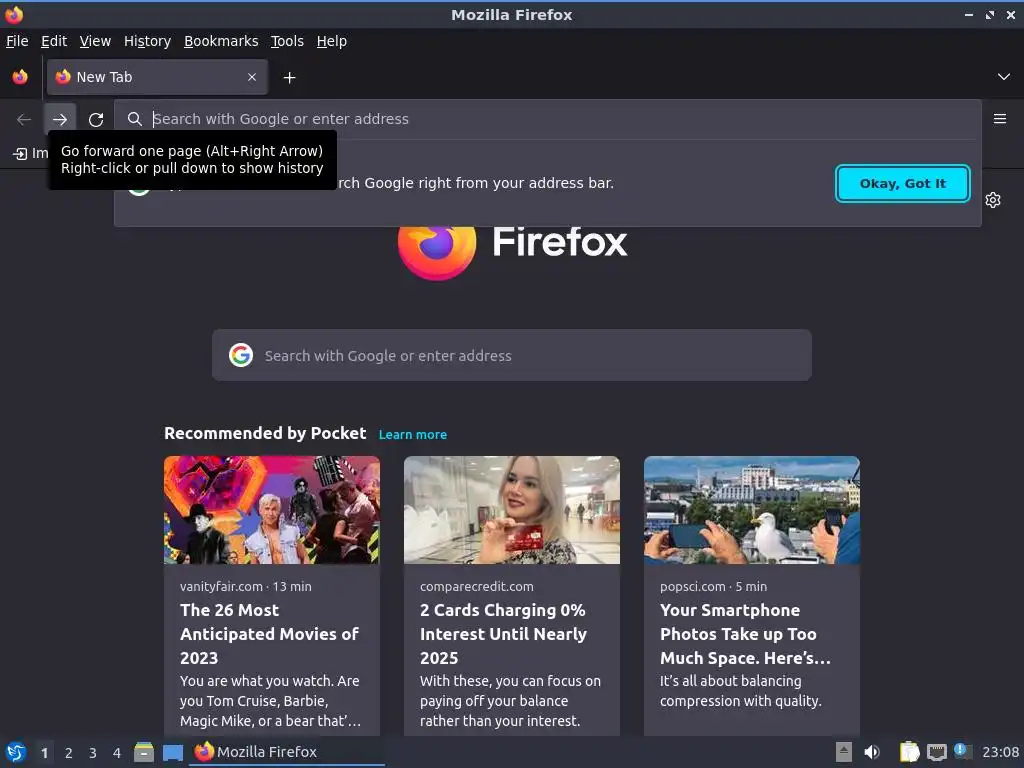Open the File menu
Screen dimensions: 1024x768
coord(17,41)
